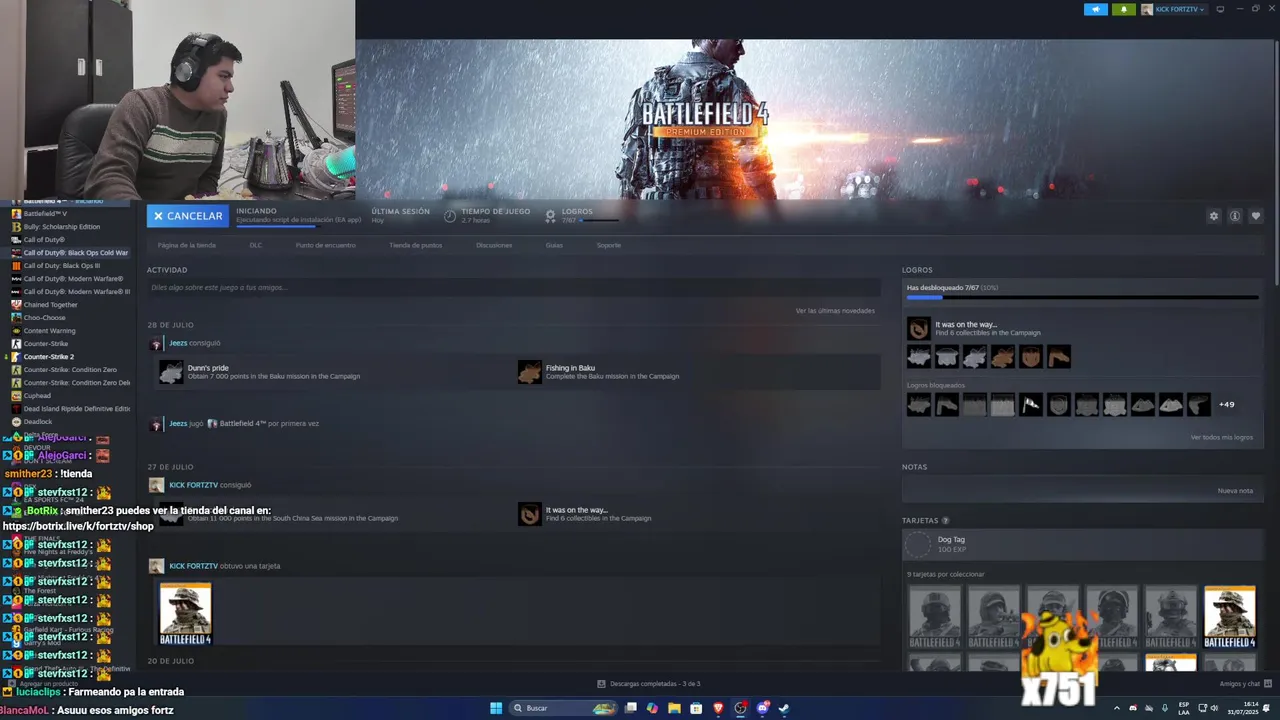This screenshot has height=720, width=1280.
Task: Open the KICK FORTZTV profile link, July 27
Action: tap(193, 485)
